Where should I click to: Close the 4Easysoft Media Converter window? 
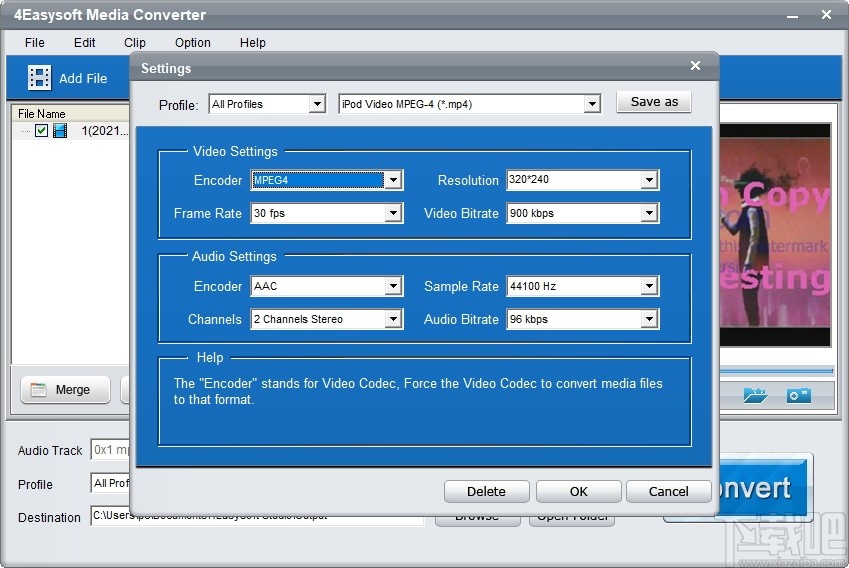tap(826, 15)
